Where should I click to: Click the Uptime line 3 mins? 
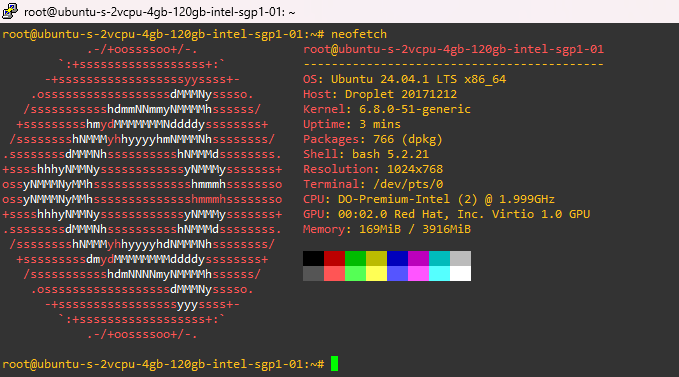coord(352,124)
